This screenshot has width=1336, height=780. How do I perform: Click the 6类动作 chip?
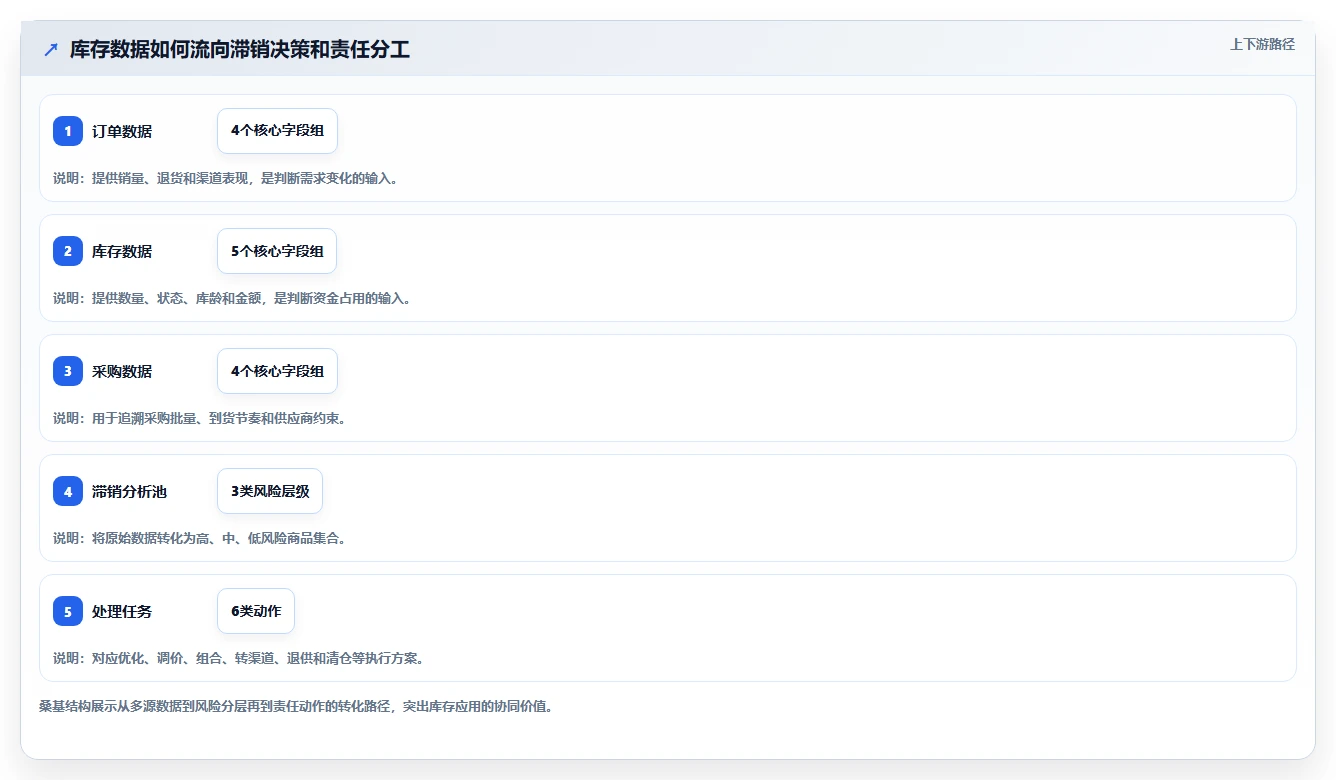(256, 611)
